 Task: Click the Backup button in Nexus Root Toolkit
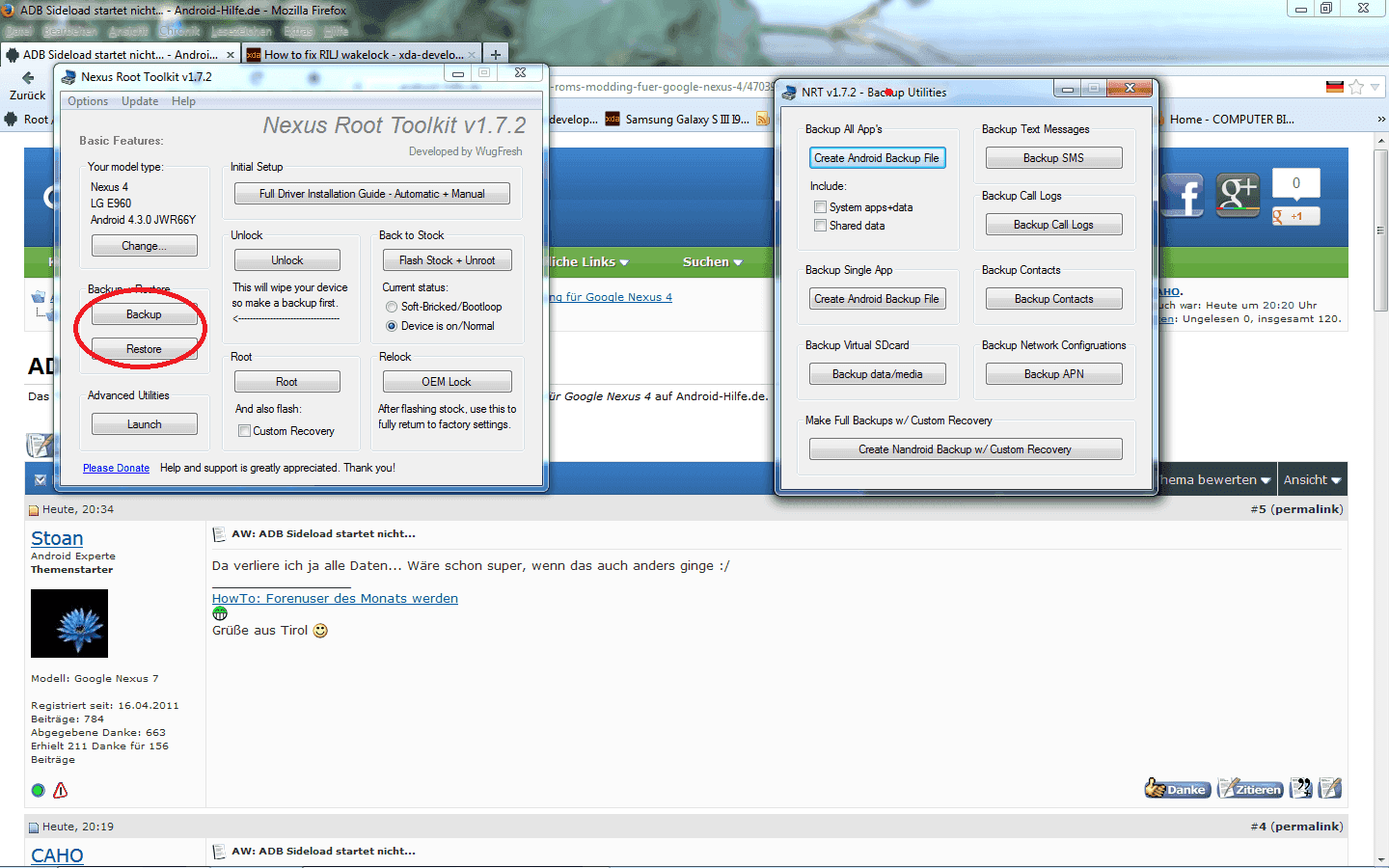(x=145, y=314)
